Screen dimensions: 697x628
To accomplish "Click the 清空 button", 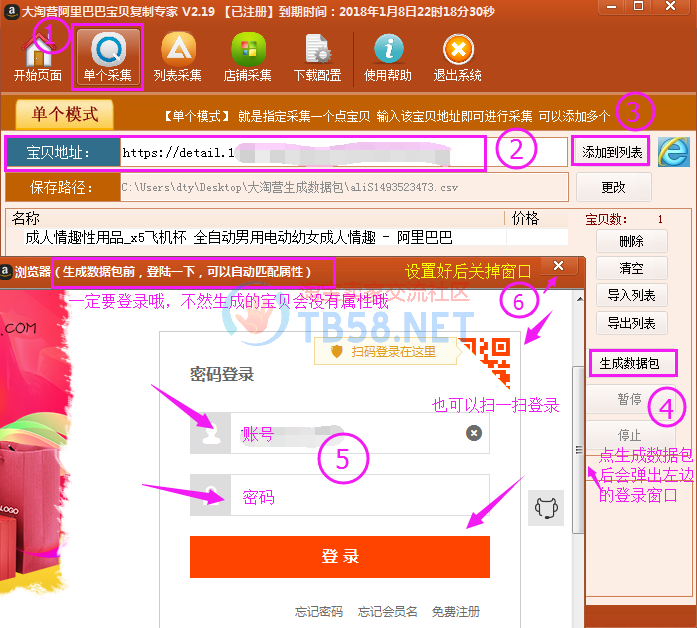I will 631,268.
